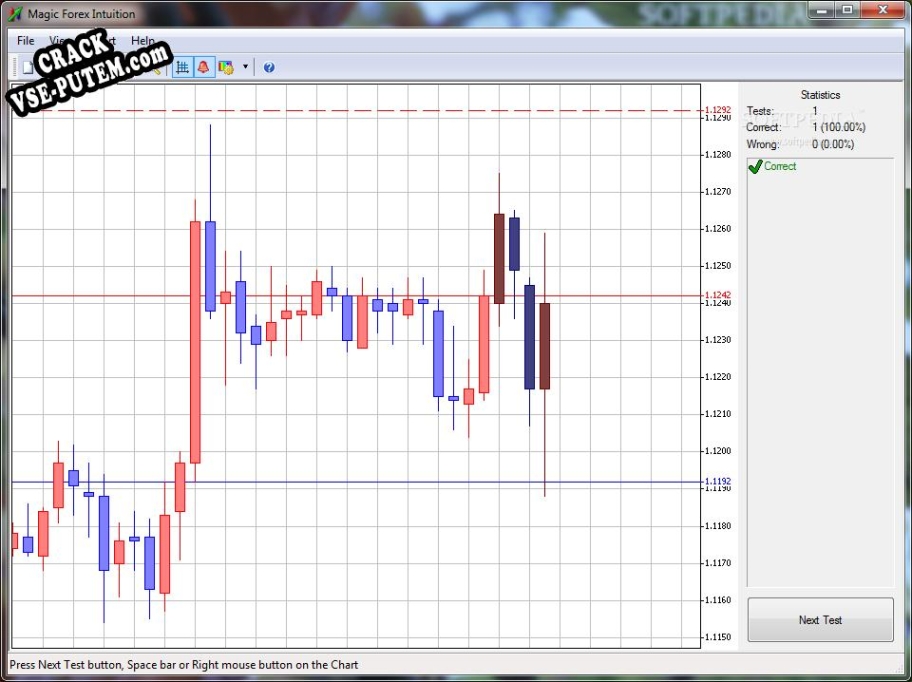
Task: Open the dropdown arrow next to chart colors
Action: pyautogui.click(x=245, y=67)
